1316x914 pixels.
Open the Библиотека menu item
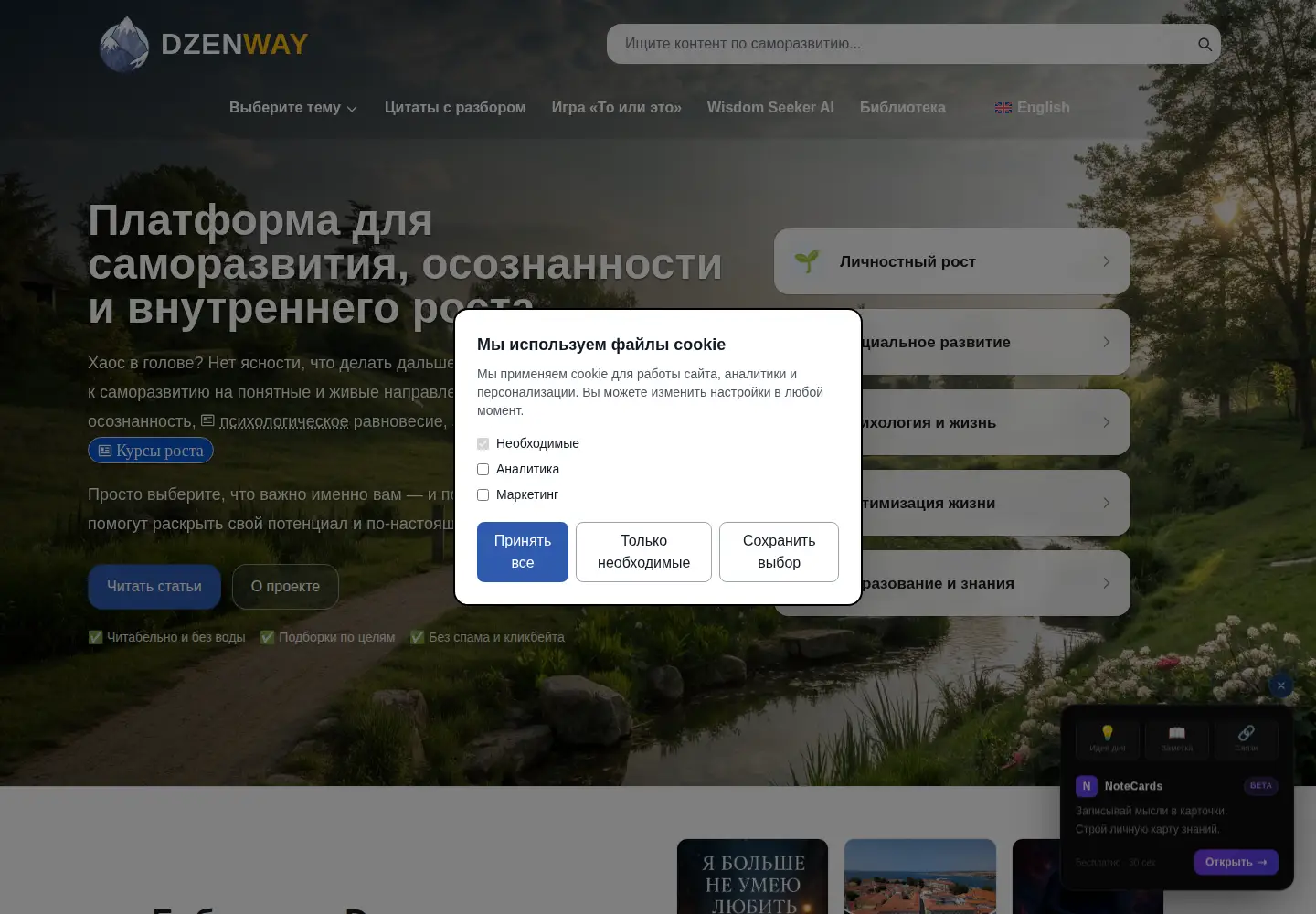[x=903, y=108]
